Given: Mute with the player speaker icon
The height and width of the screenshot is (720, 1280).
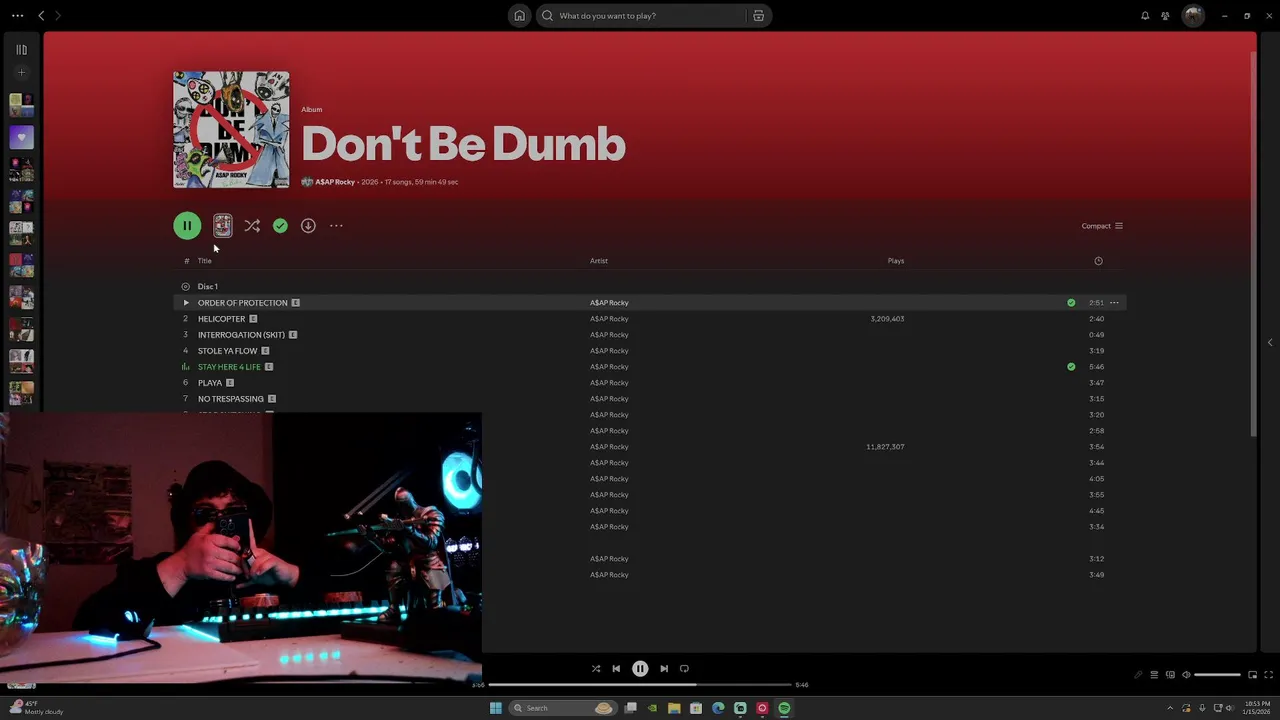Looking at the screenshot, I should [x=1186, y=675].
